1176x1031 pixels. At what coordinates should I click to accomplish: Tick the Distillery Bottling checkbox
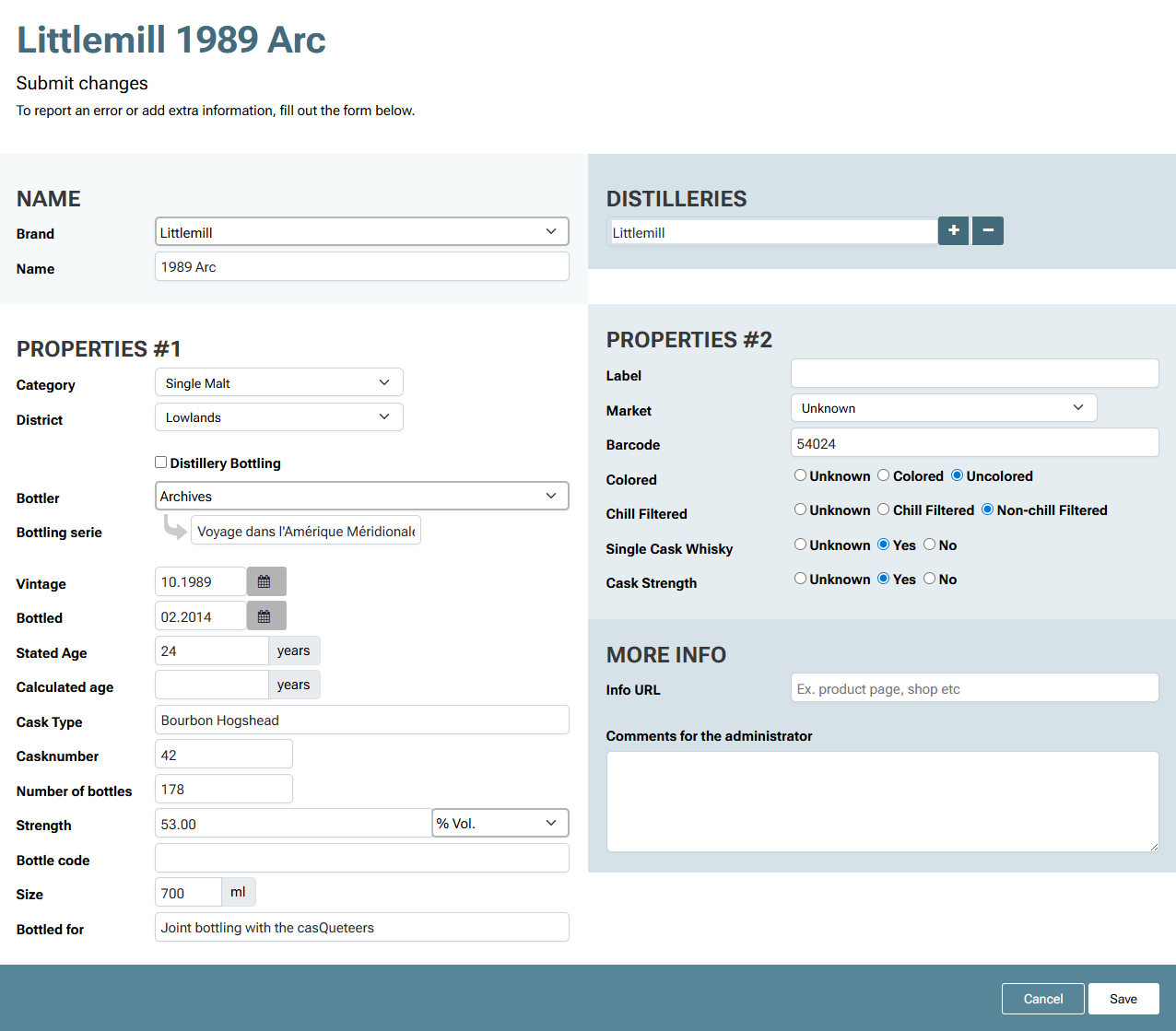[161, 463]
